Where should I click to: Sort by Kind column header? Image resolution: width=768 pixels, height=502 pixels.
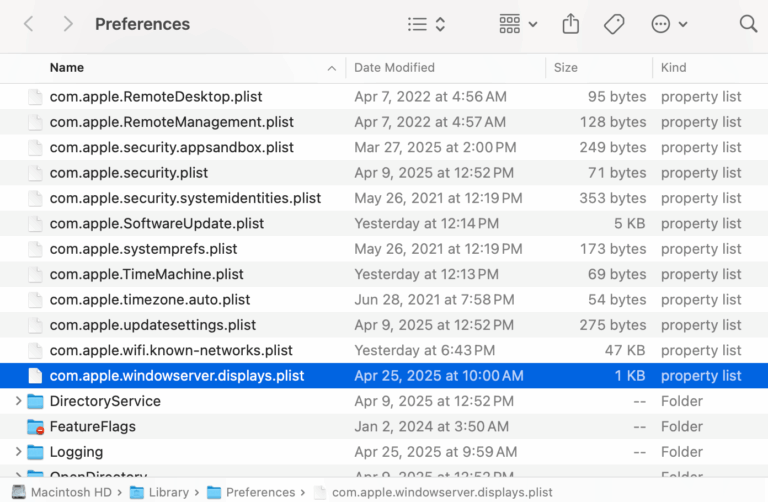[x=673, y=68]
